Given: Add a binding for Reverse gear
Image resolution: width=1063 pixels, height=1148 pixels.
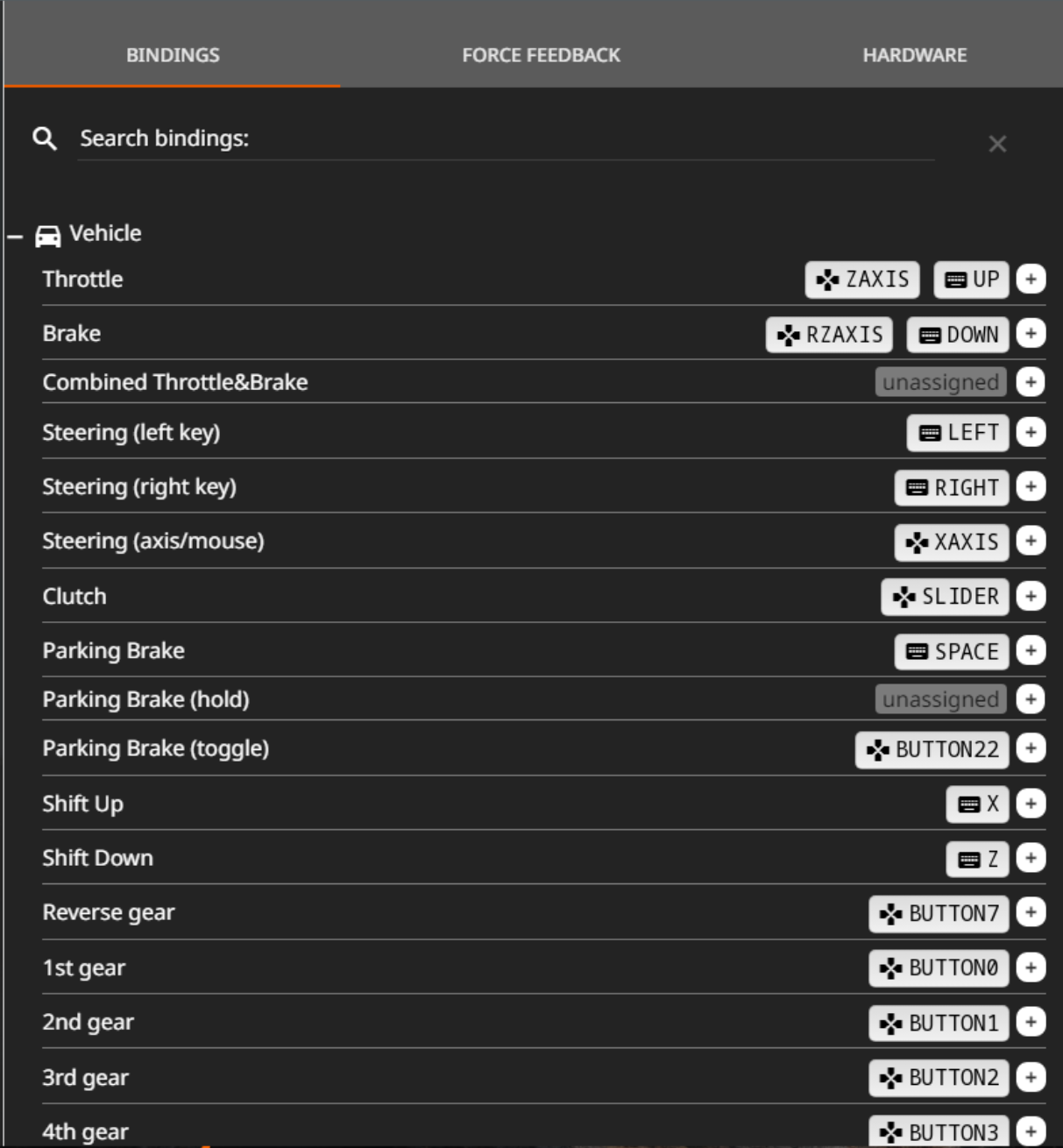Looking at the screenshot, I should (x=1031, y=912).
